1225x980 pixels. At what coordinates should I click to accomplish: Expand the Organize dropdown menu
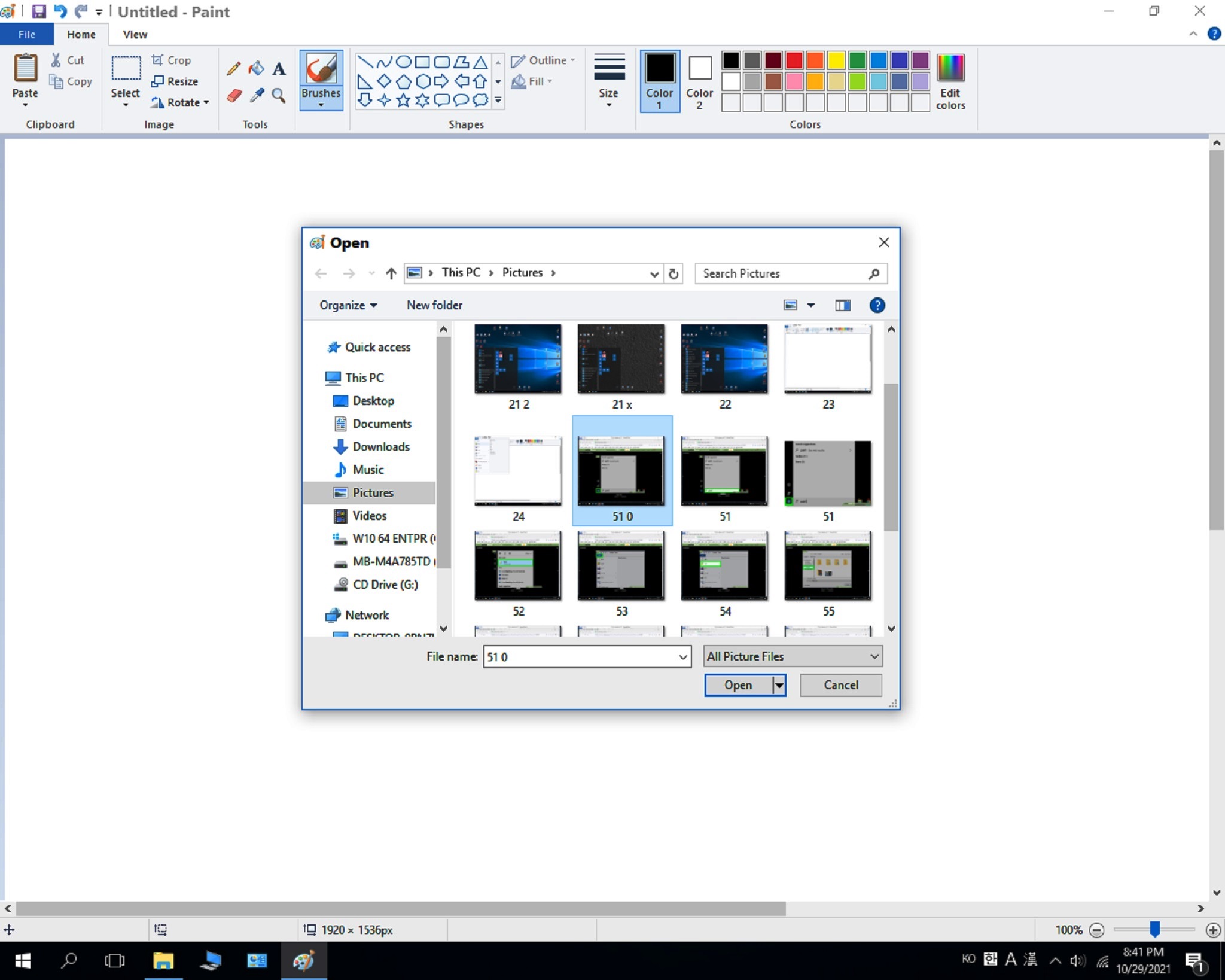(348, 305)
